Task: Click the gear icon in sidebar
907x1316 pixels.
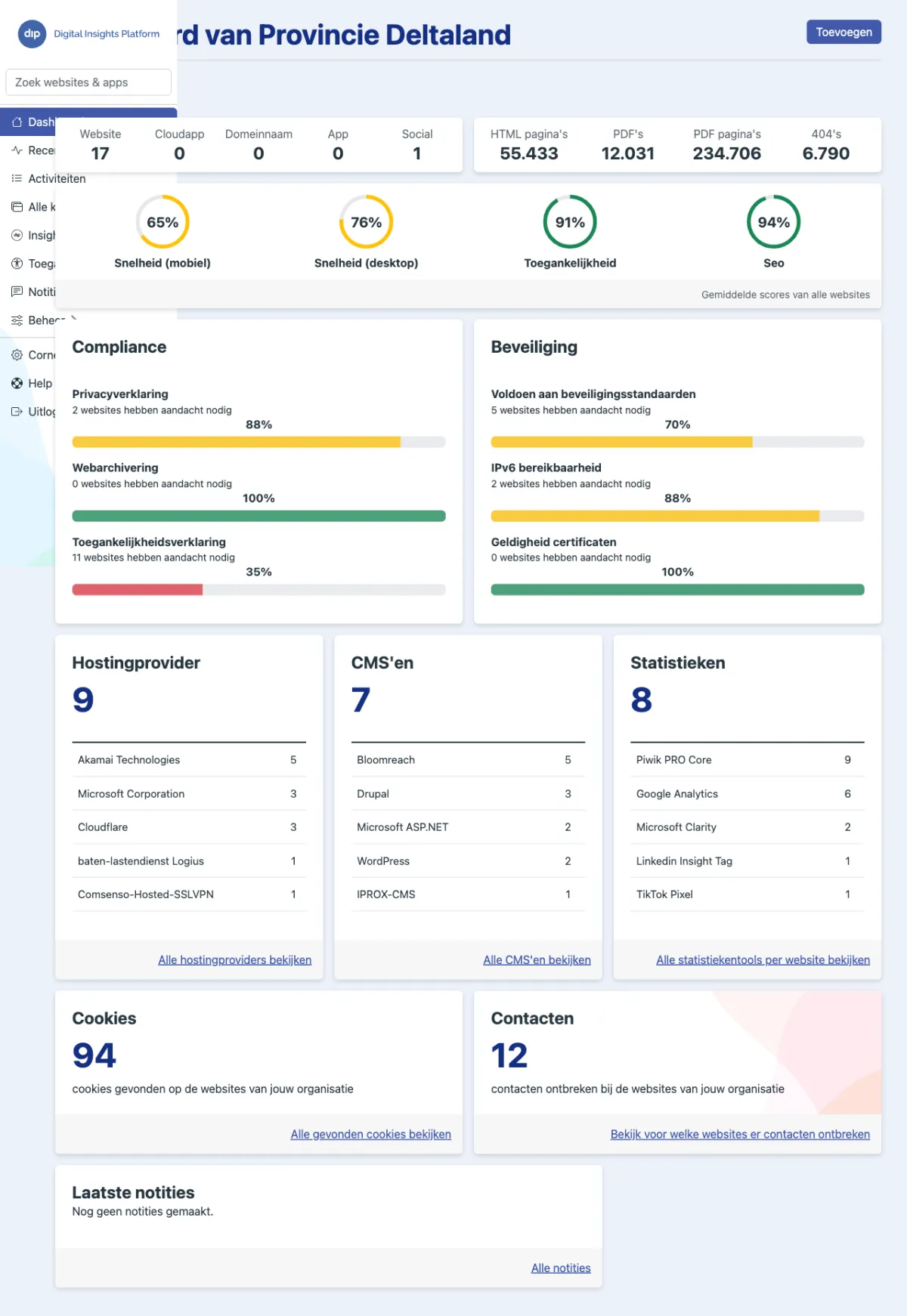Action: (x=17, y=355)
